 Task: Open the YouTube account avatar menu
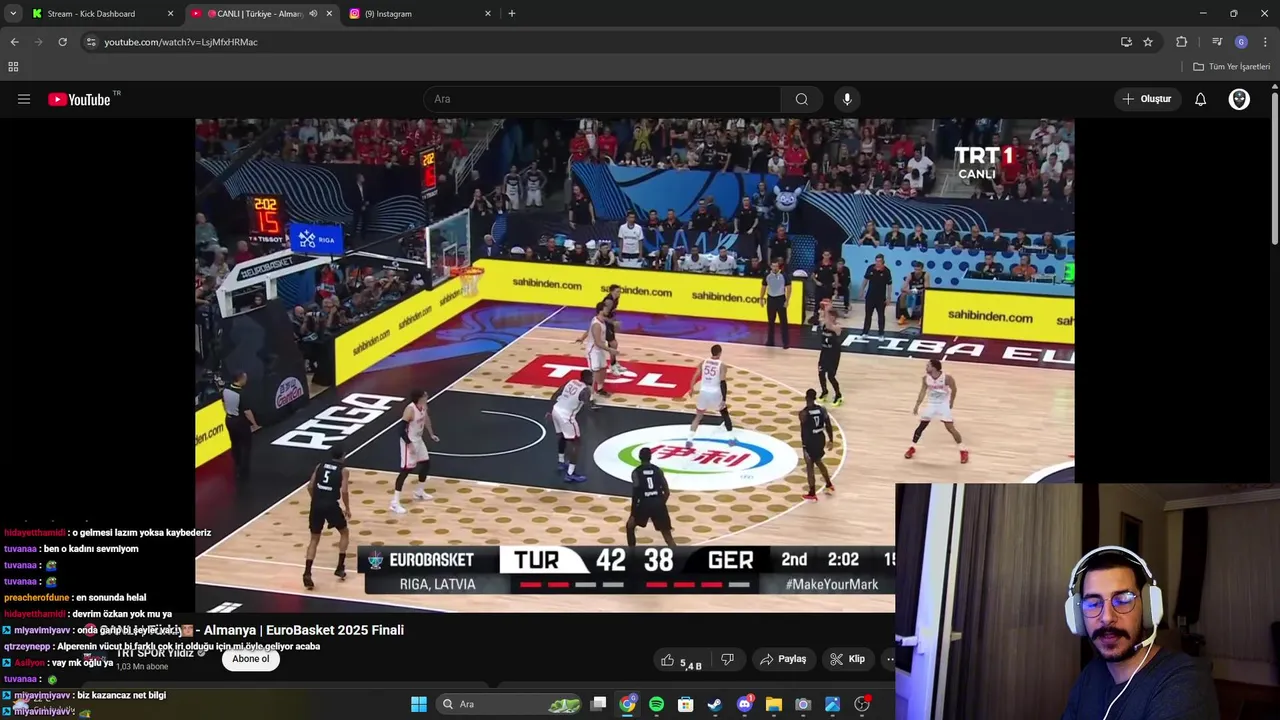pyautogui.click(x=1239, y=99)
